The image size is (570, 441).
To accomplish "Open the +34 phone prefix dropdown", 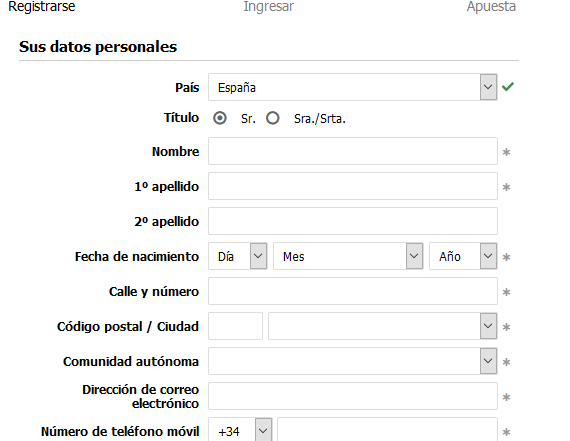I will coord(240,431).
